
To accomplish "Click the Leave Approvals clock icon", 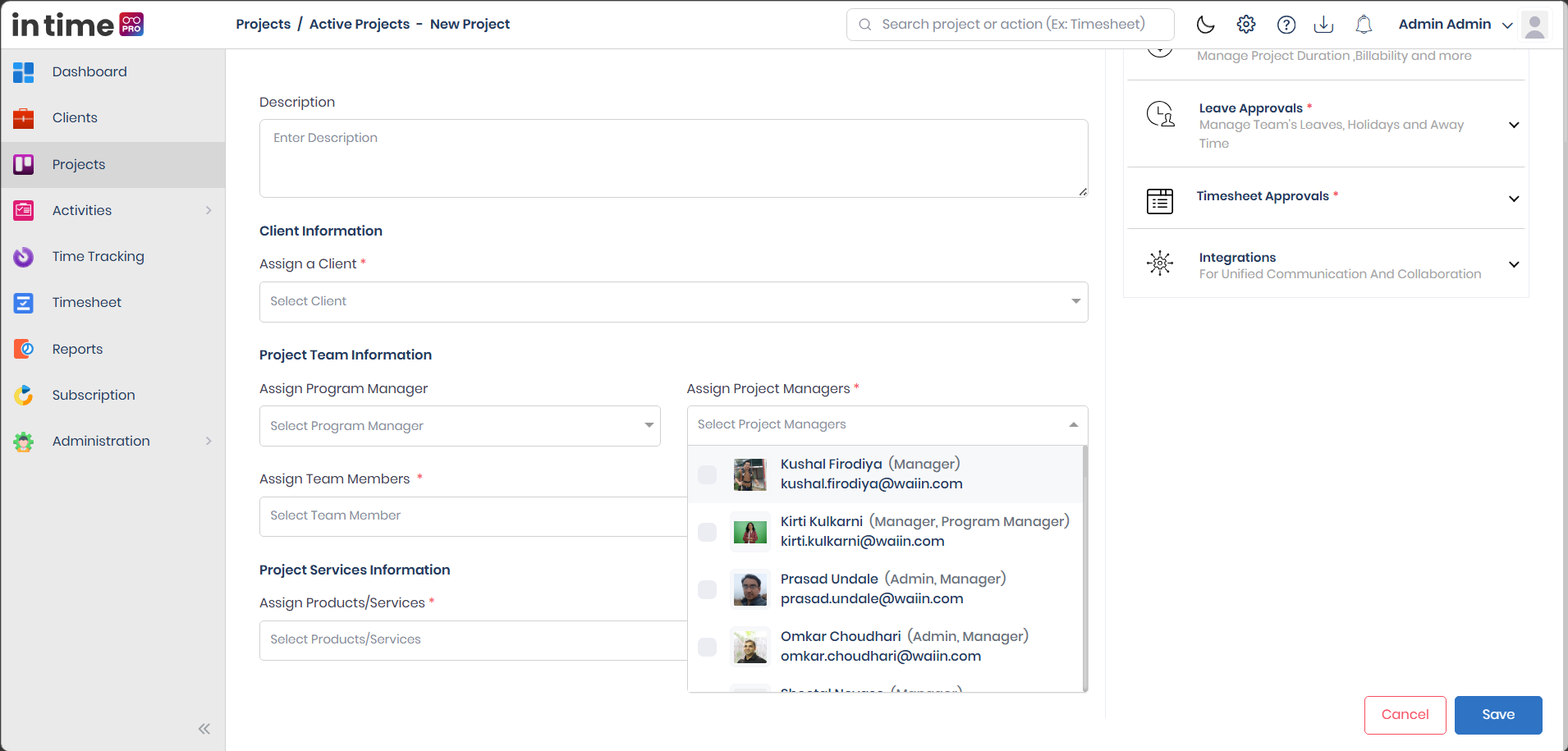I will 1160,114.
